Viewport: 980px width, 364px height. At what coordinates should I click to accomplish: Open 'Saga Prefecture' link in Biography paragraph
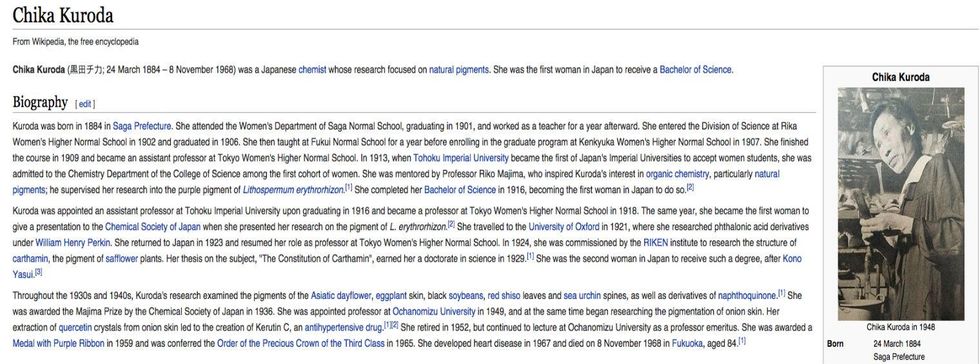point(142,126)
